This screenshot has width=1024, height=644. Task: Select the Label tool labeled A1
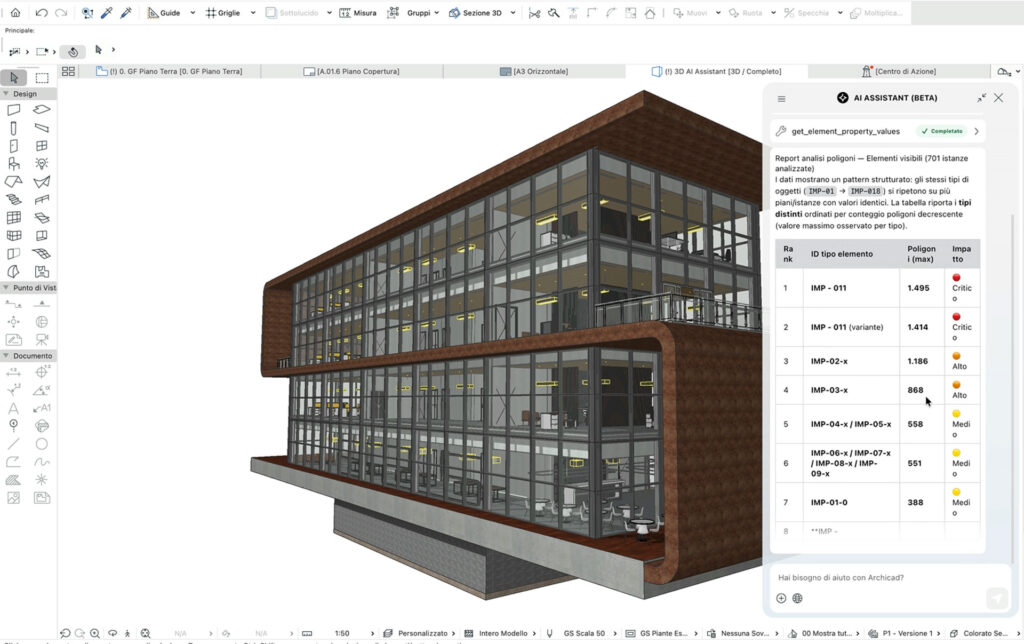(x=42, y=408)
